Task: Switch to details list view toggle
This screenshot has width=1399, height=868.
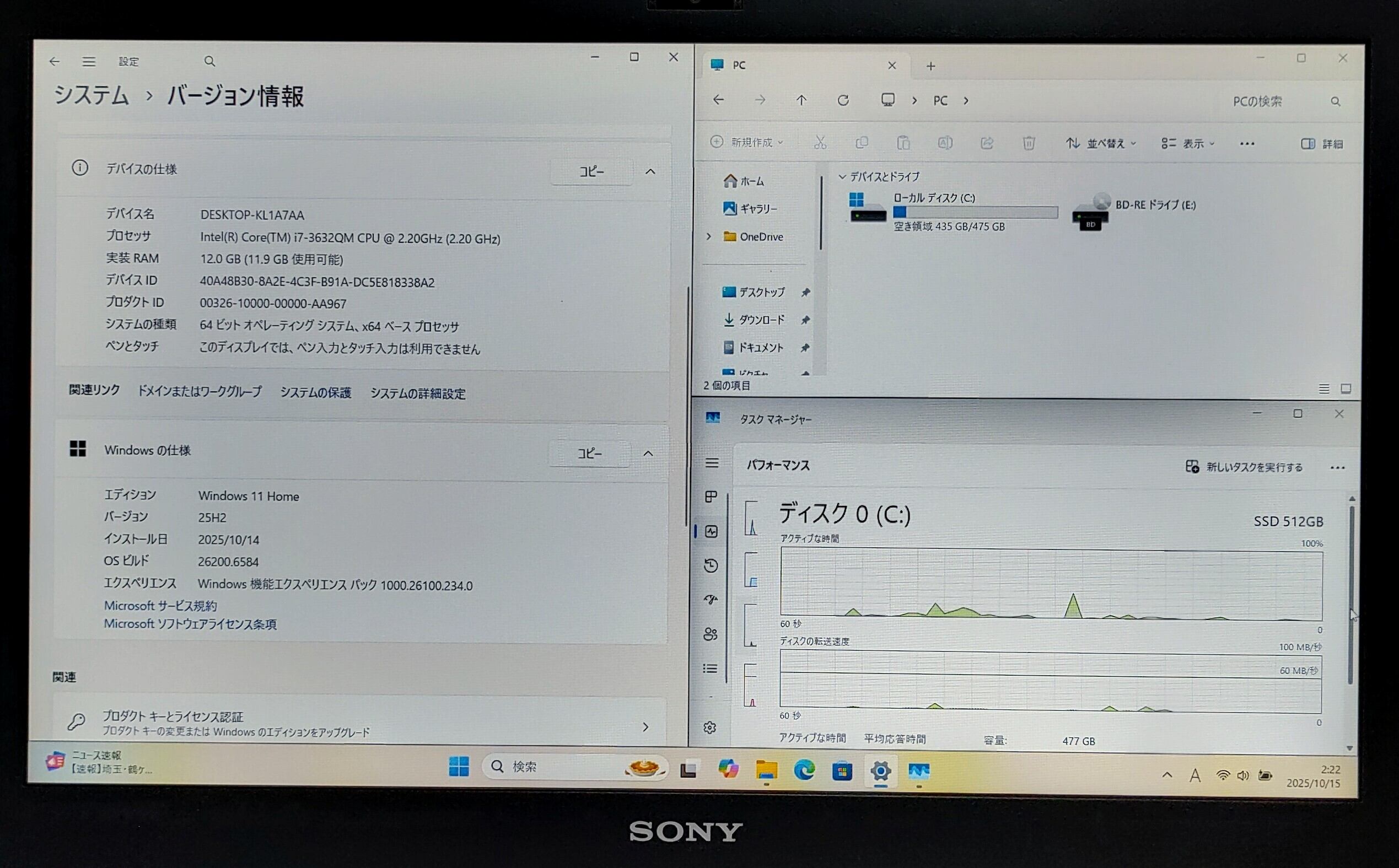Action: coord(1324,389)
